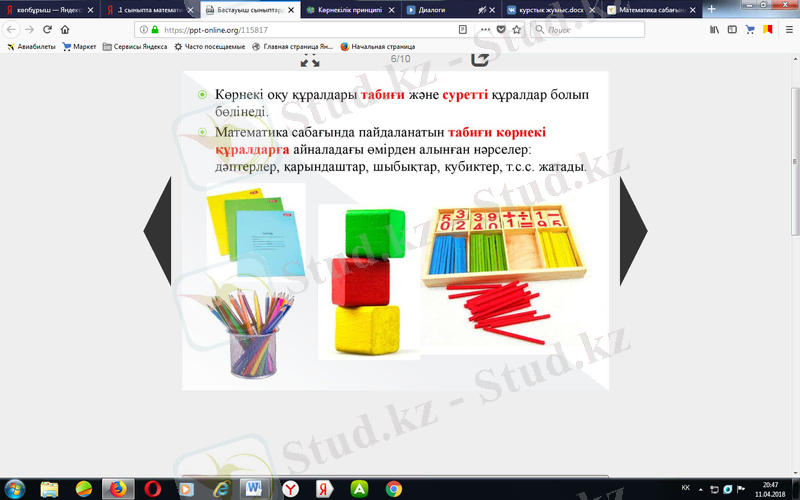Close the 'Диалоги' tab
Viewport: 800px width, 500px height.
pyautogui.click(x=492, y=10)
